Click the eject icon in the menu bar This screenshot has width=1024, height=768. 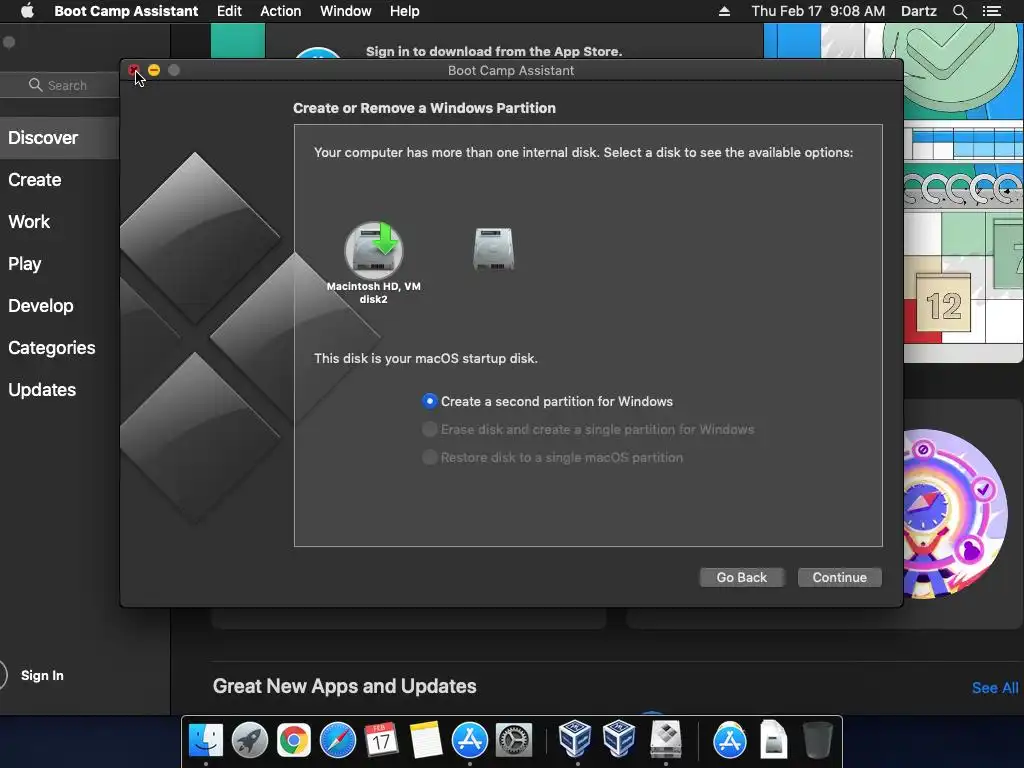click(x=724, y=11)
